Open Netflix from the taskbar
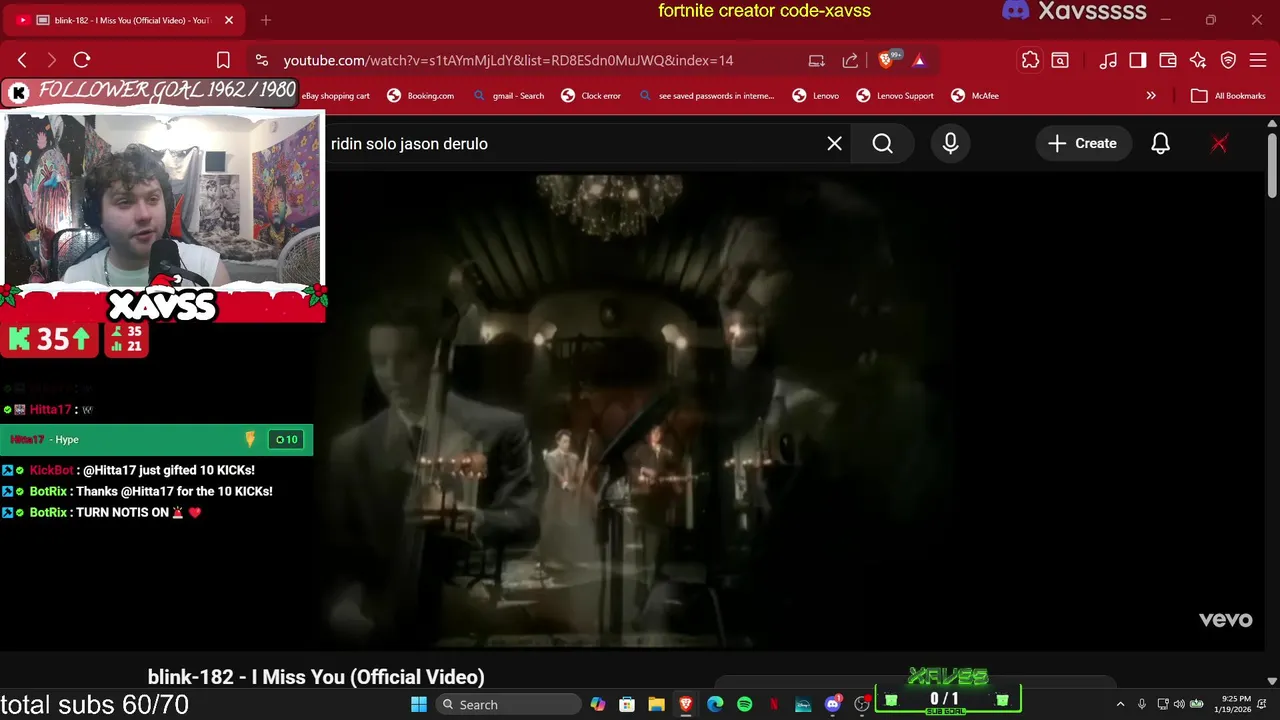Screen dimensions: 1280x720 tap(773, 704)
